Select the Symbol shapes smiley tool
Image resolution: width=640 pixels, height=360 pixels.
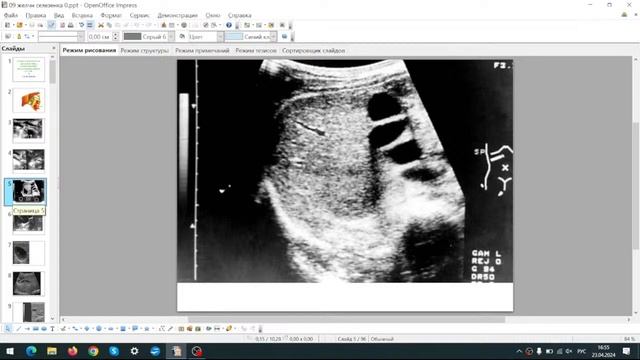tap(99, 329)
